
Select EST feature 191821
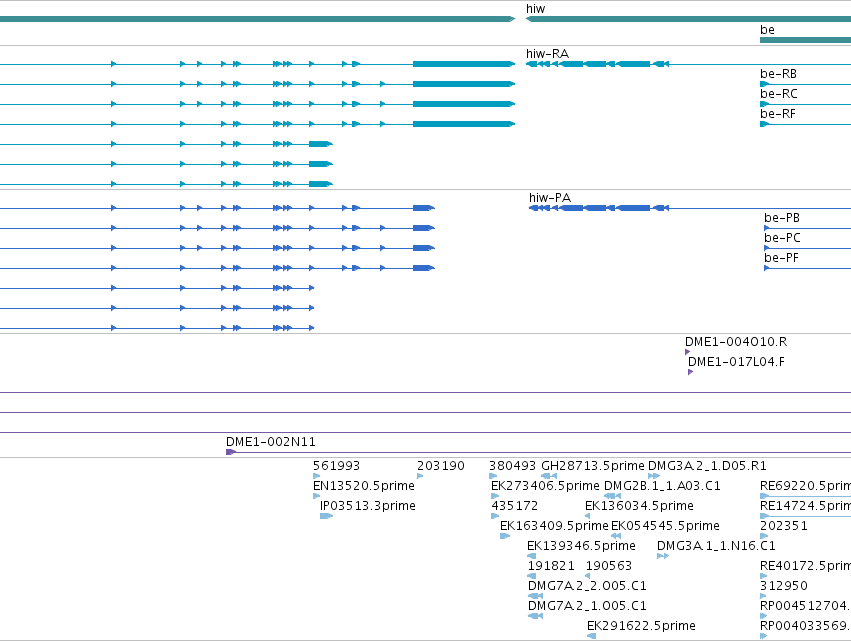coord(551,566)
